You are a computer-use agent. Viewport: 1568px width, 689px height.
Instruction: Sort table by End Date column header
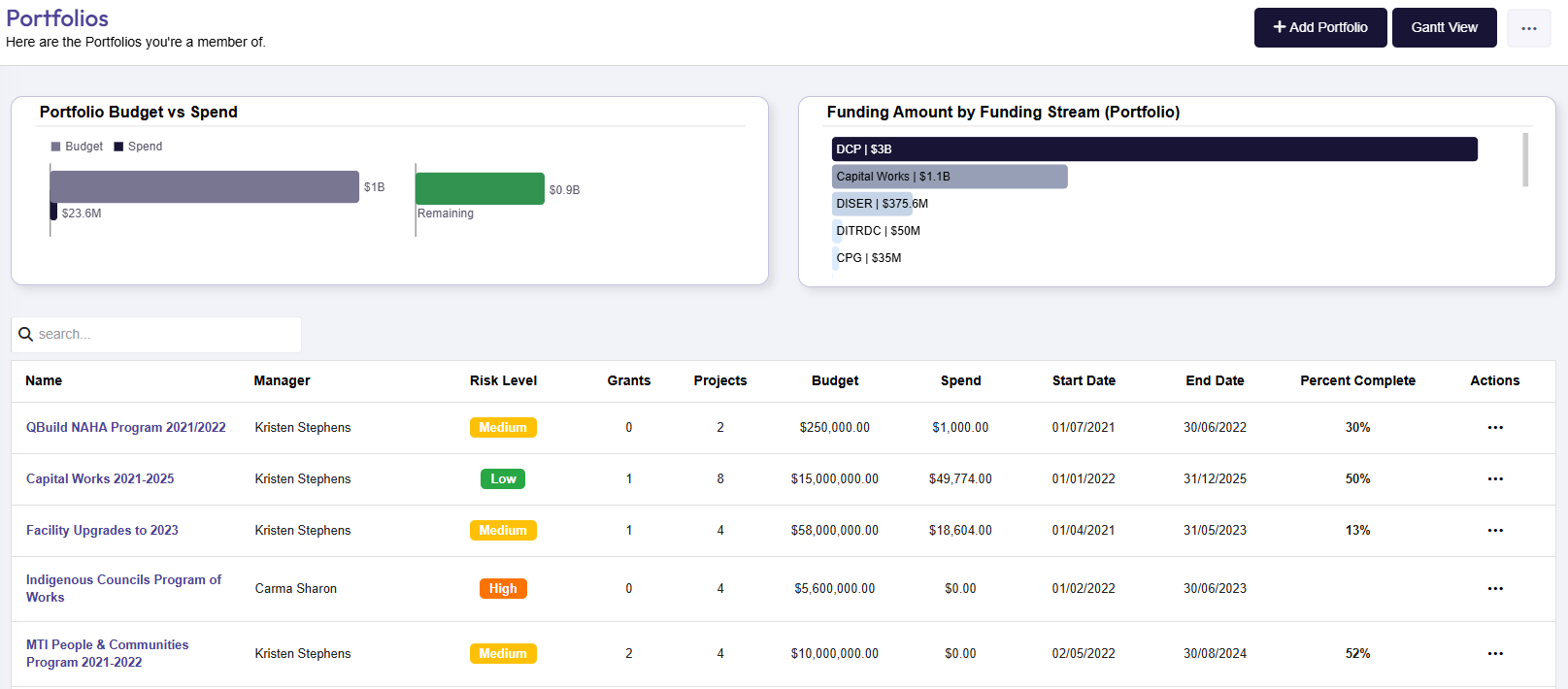coord(1215,380)
